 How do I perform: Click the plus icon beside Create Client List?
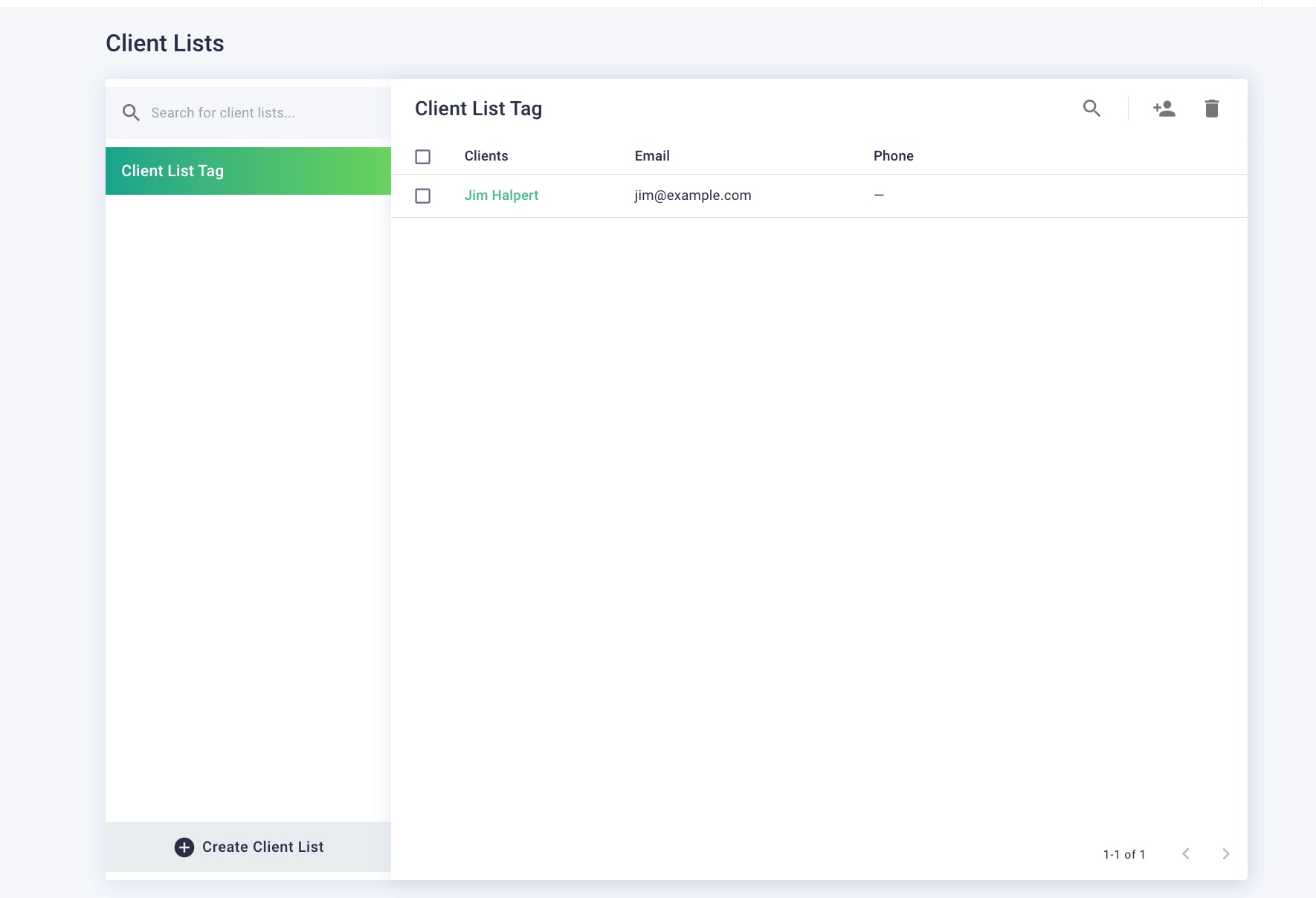pos(184,847)
